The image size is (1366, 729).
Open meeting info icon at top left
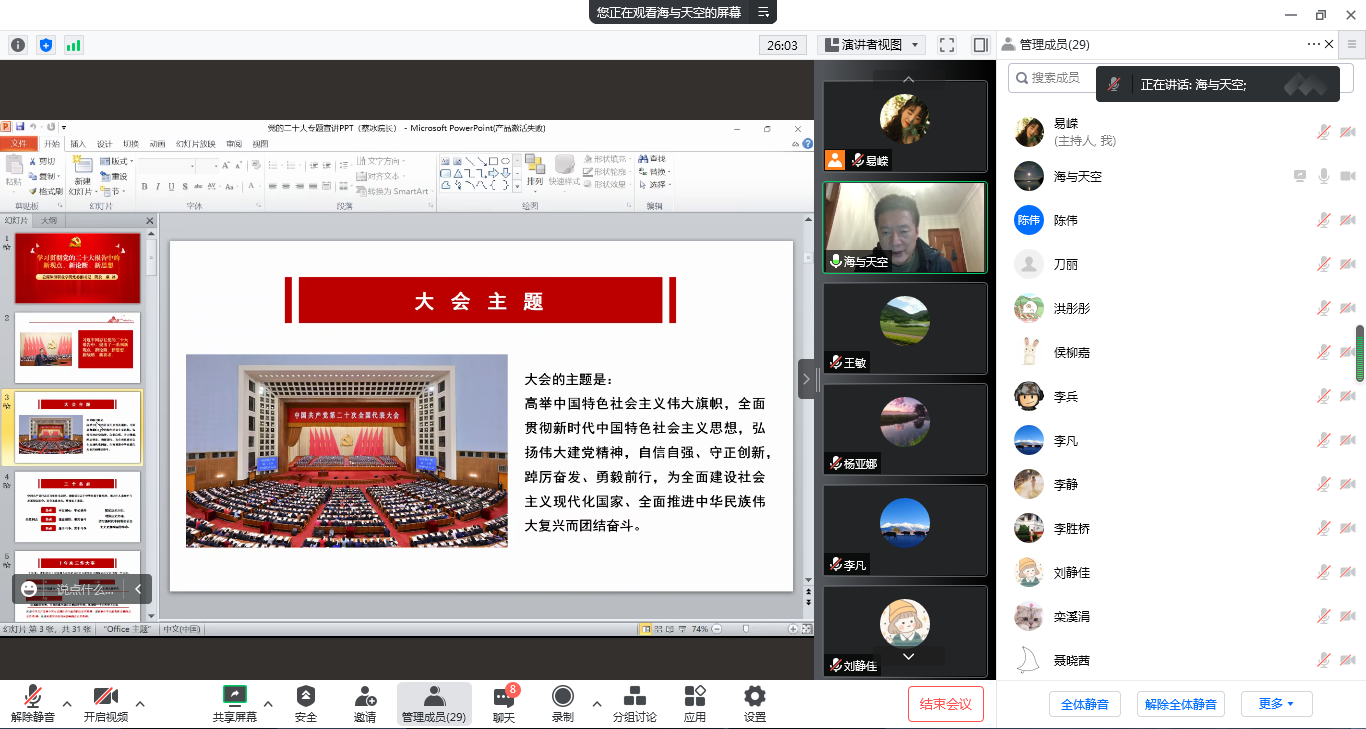18,45
